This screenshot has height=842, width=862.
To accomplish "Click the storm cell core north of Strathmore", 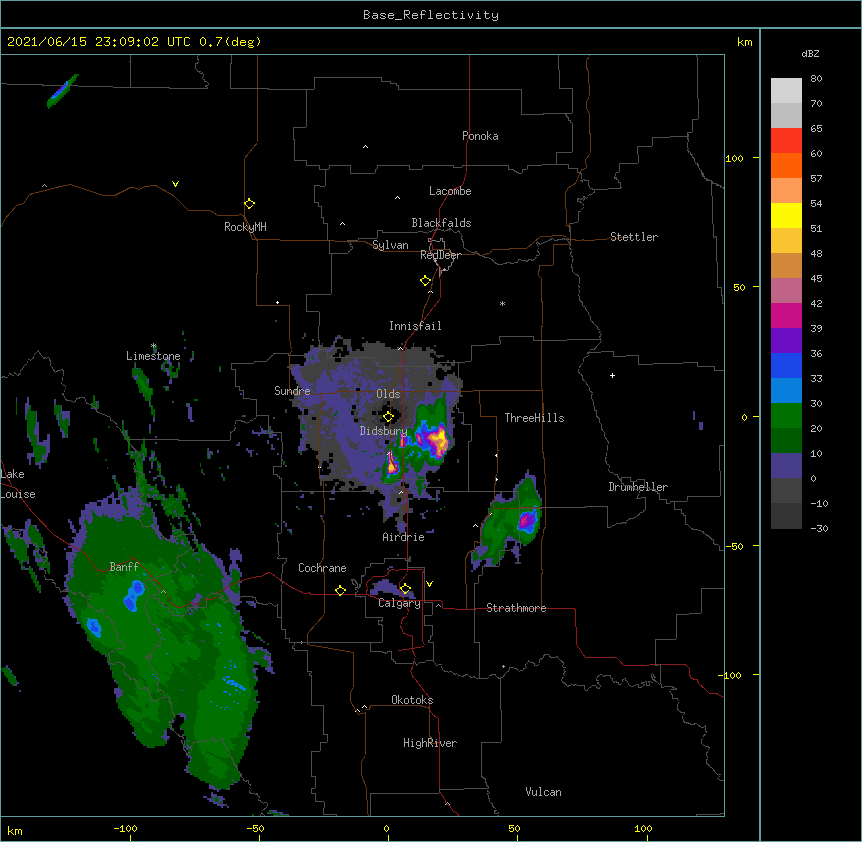I will 527,519.
